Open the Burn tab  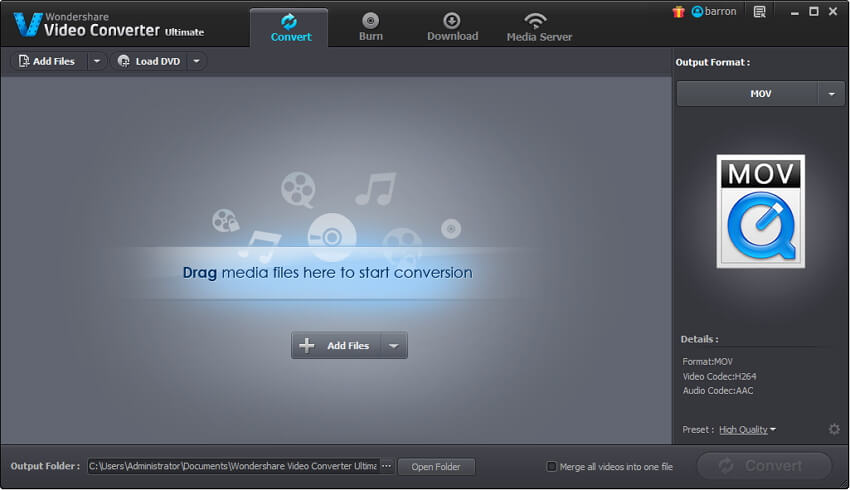(370, 28)
